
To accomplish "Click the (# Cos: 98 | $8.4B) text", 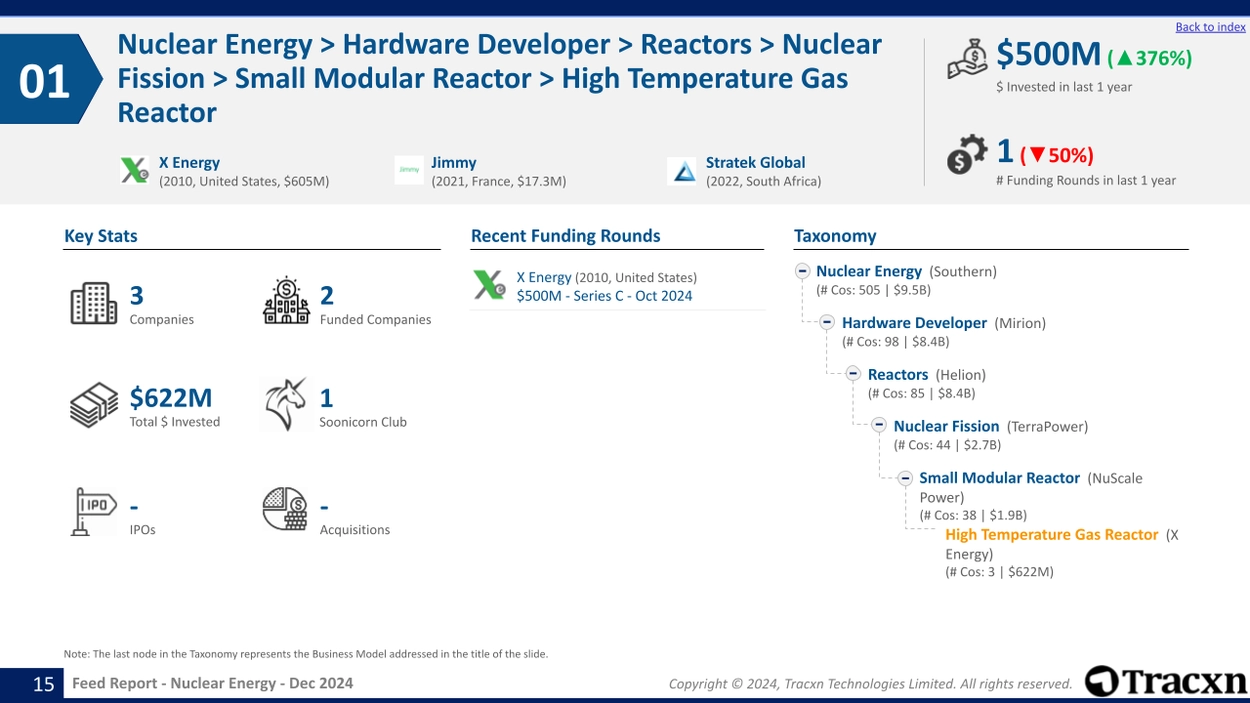I will [x=895, y=342].
